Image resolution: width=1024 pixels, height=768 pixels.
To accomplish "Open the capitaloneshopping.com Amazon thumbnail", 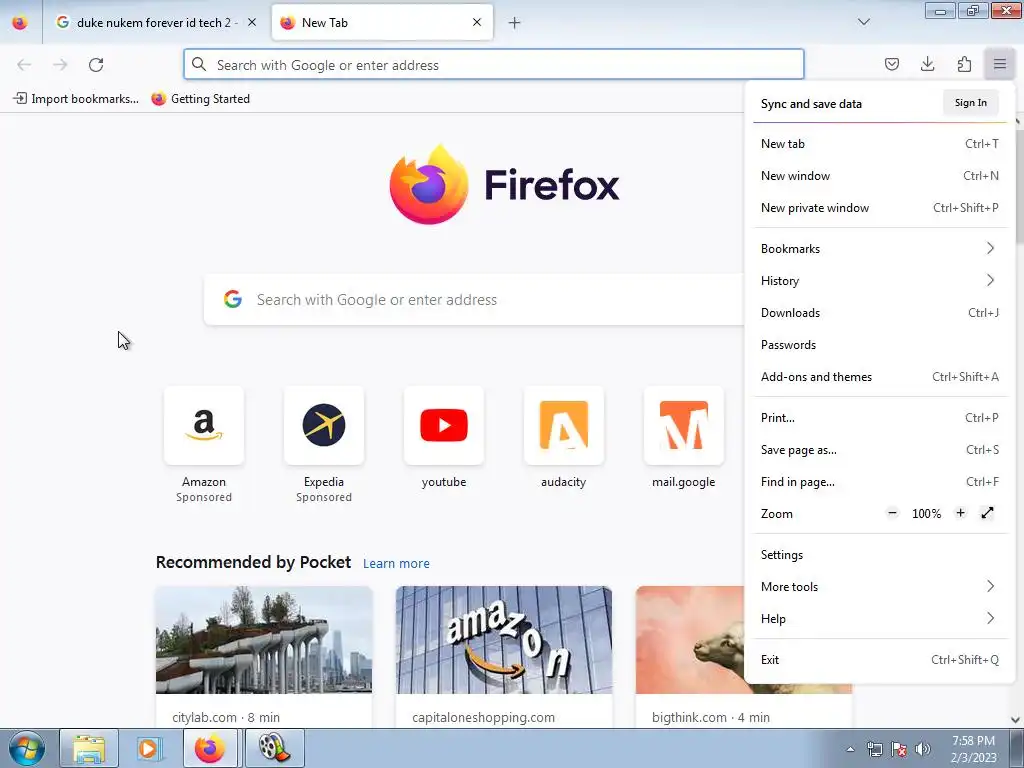I will pyautogui.click(x=504, y=640).
